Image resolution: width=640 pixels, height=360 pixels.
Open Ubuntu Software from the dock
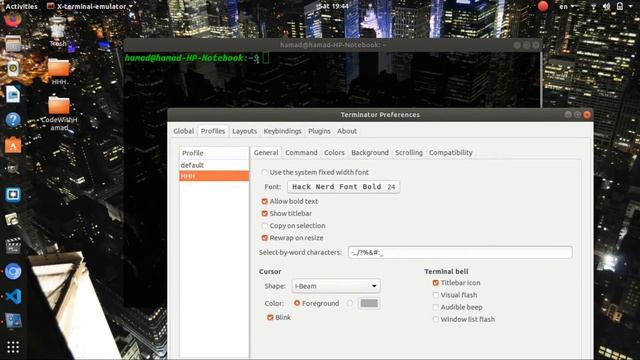click(13, 145)
